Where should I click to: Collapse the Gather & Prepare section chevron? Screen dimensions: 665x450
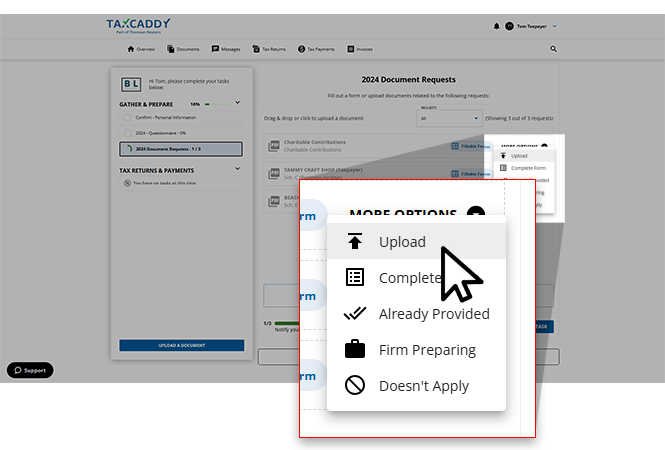click(x=238, y=103)
